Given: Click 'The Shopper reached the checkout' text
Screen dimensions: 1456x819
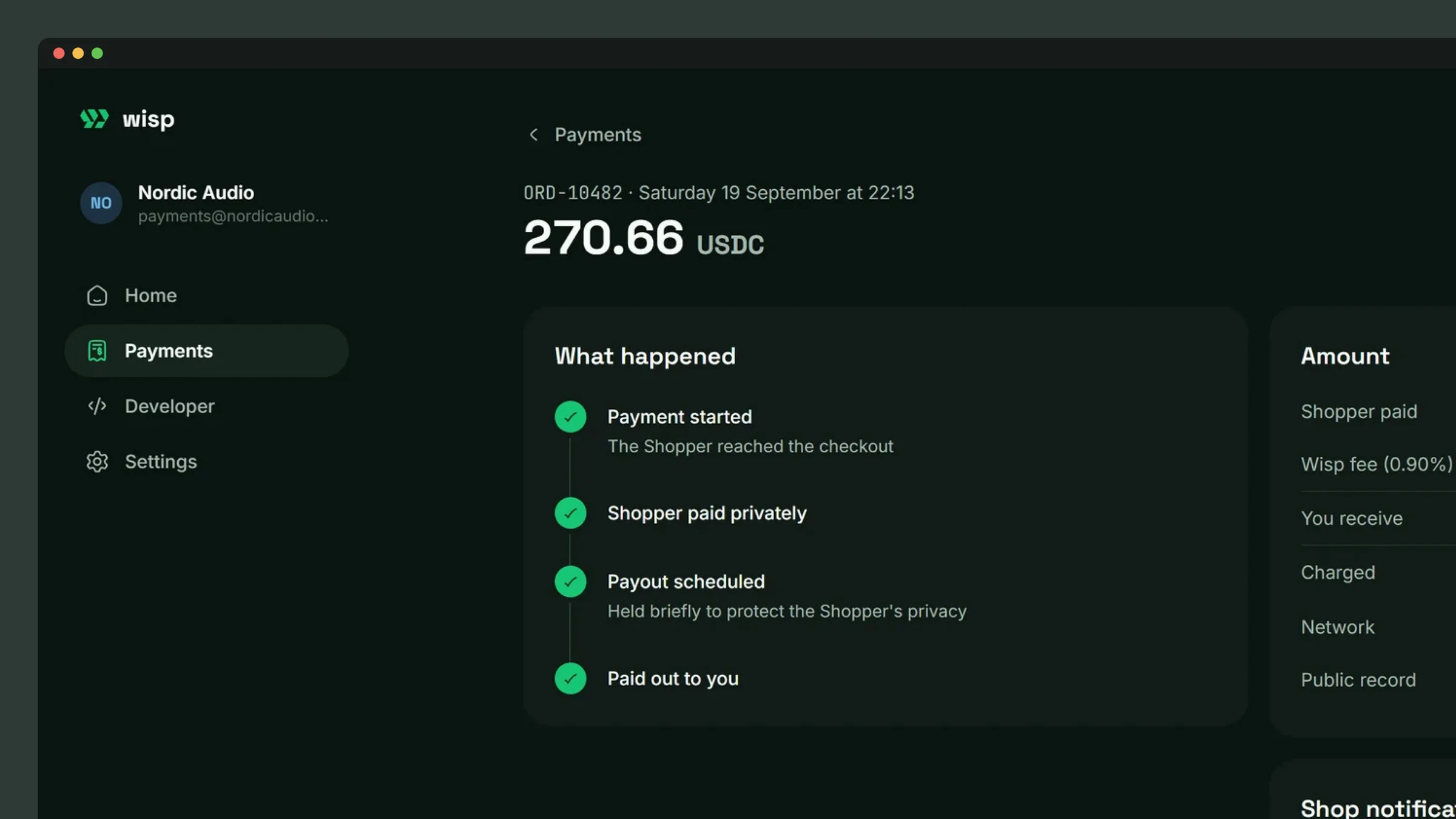Looking at the screenshot, I should [750, 447].
